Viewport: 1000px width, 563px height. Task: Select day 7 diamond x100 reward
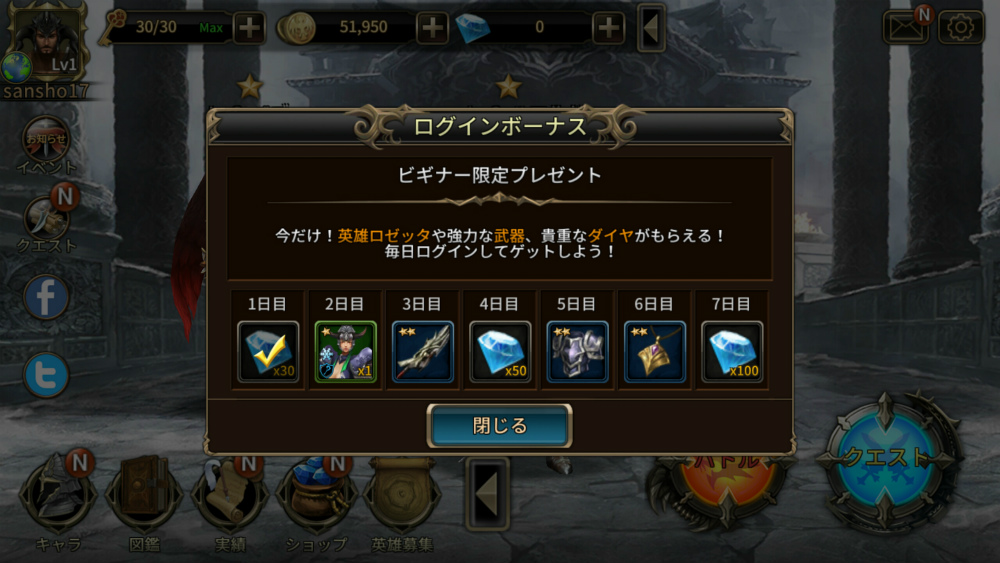pyautogui.click(x=732, y=352)
